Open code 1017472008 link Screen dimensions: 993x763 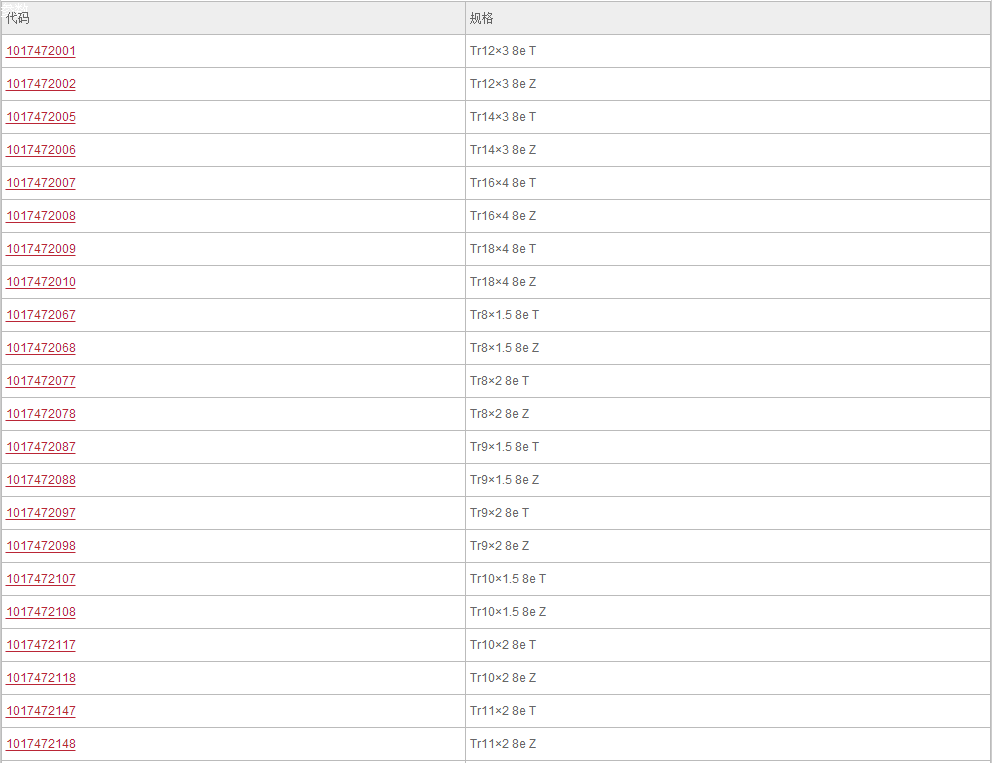(41, 216)
